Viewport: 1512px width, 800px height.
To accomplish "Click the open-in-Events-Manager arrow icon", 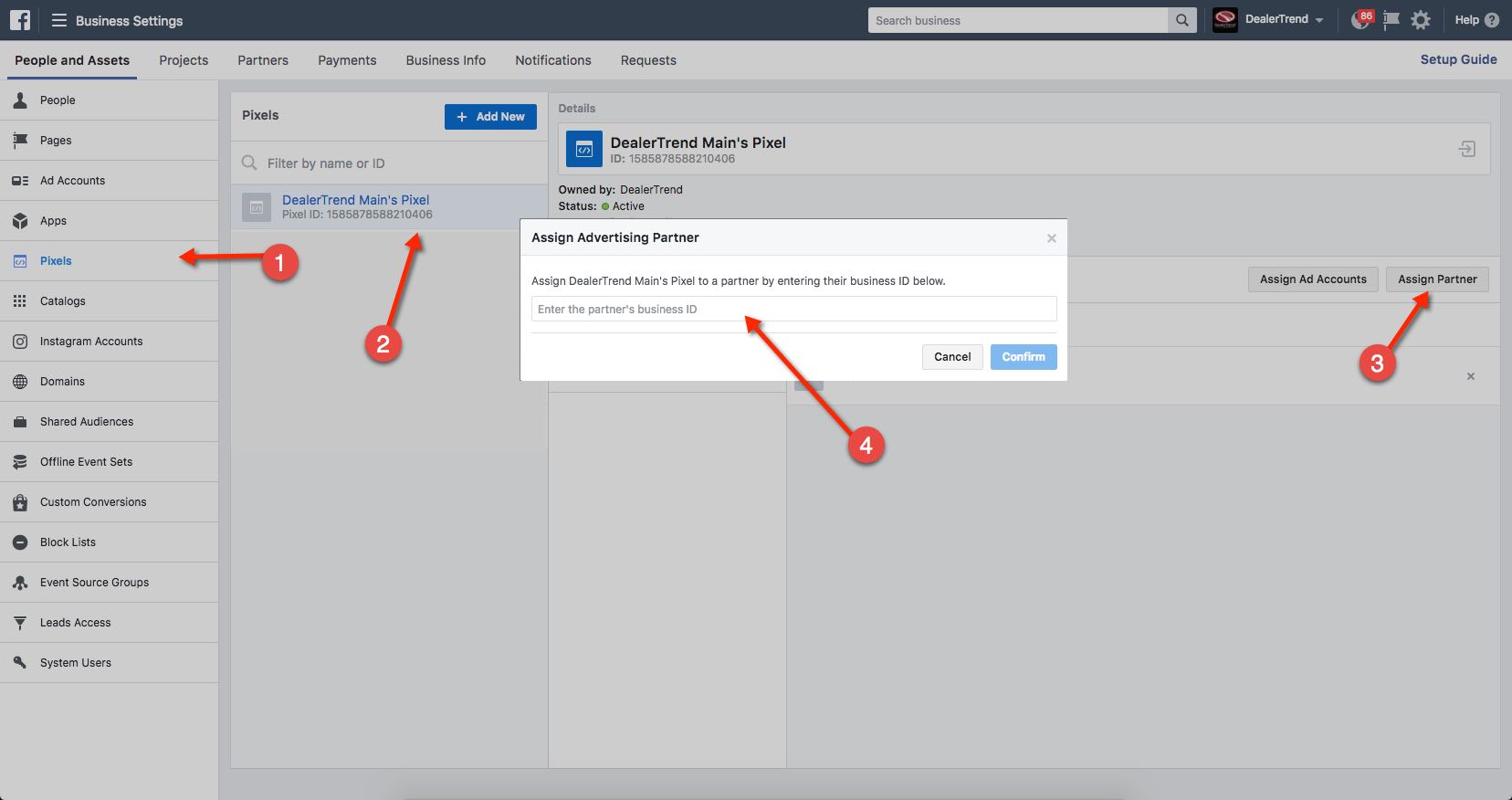I will pos(1467,149).
